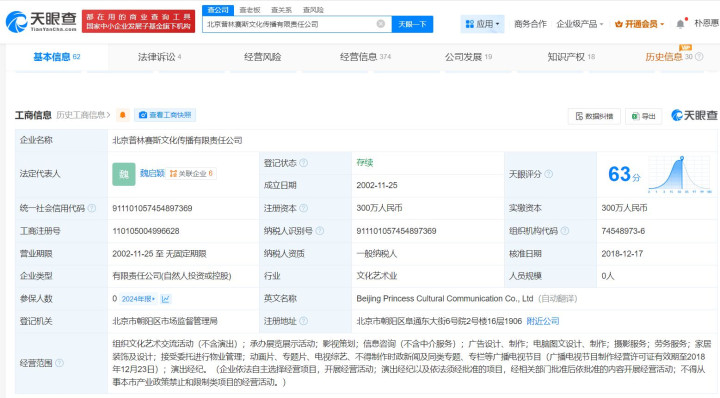Viewport: 720px width, 398px height.
Task: Open the 开通会员 dropdown
Action: 639,24
